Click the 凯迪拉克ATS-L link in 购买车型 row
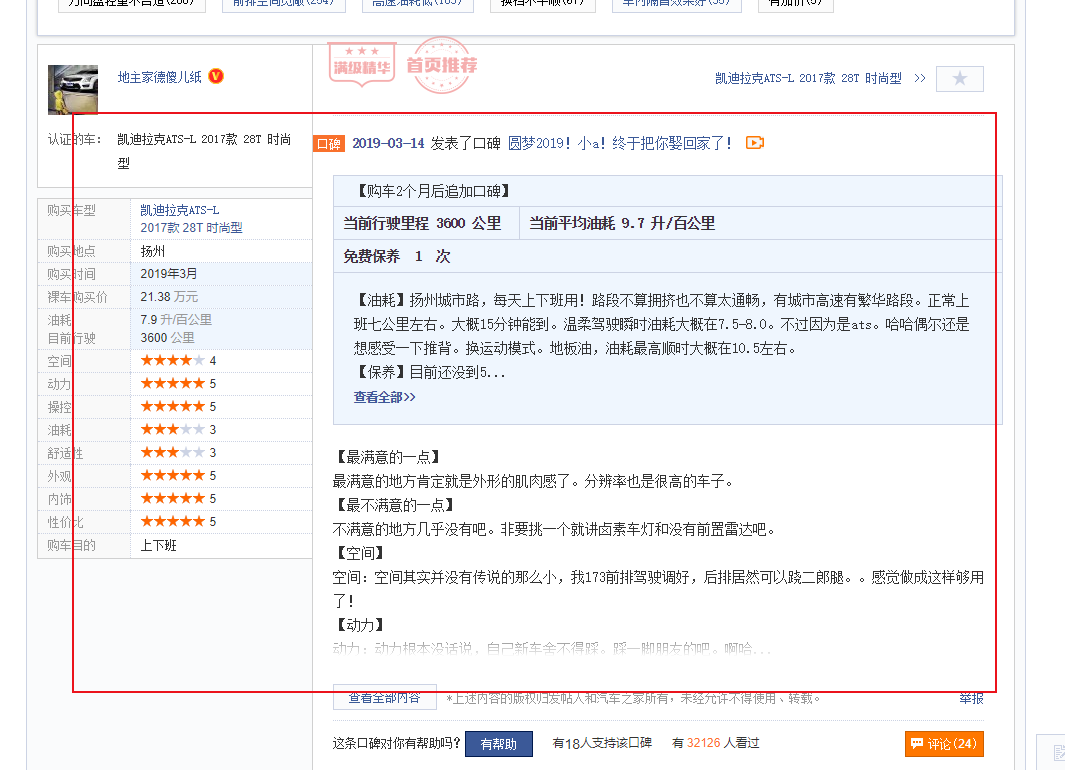 point(179,211)
